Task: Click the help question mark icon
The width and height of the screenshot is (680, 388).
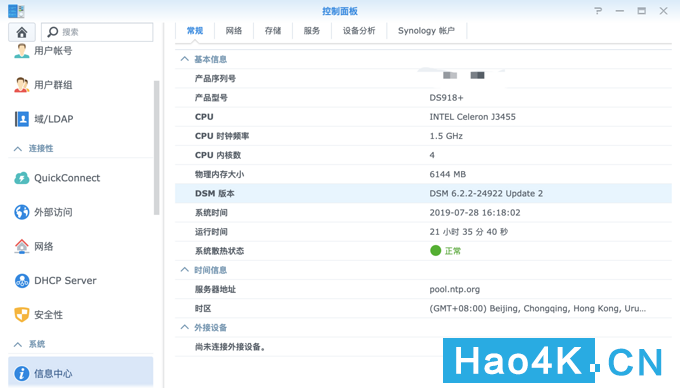Action: [598, 11]
